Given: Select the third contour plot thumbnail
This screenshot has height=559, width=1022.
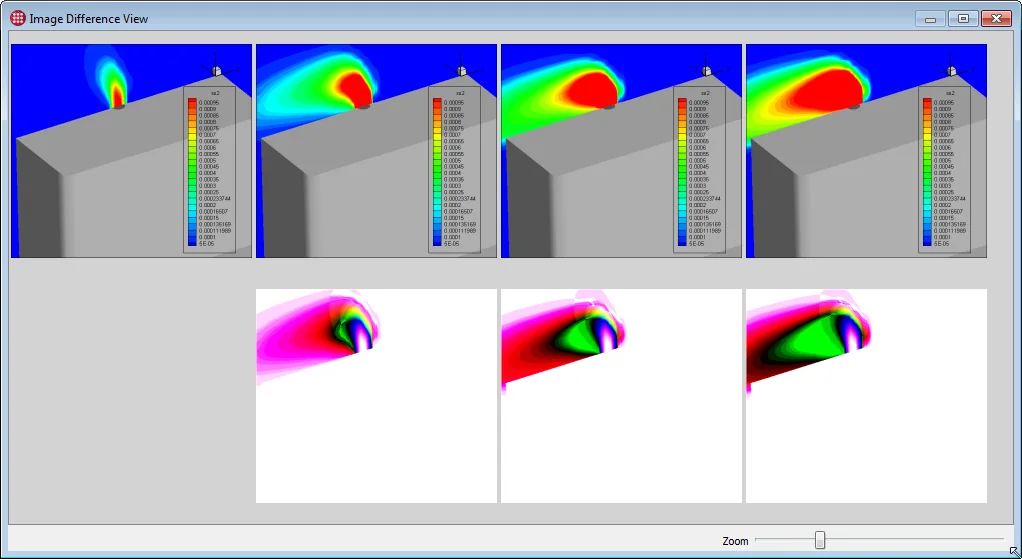Looking at the screenshot, I should point(621,150).
